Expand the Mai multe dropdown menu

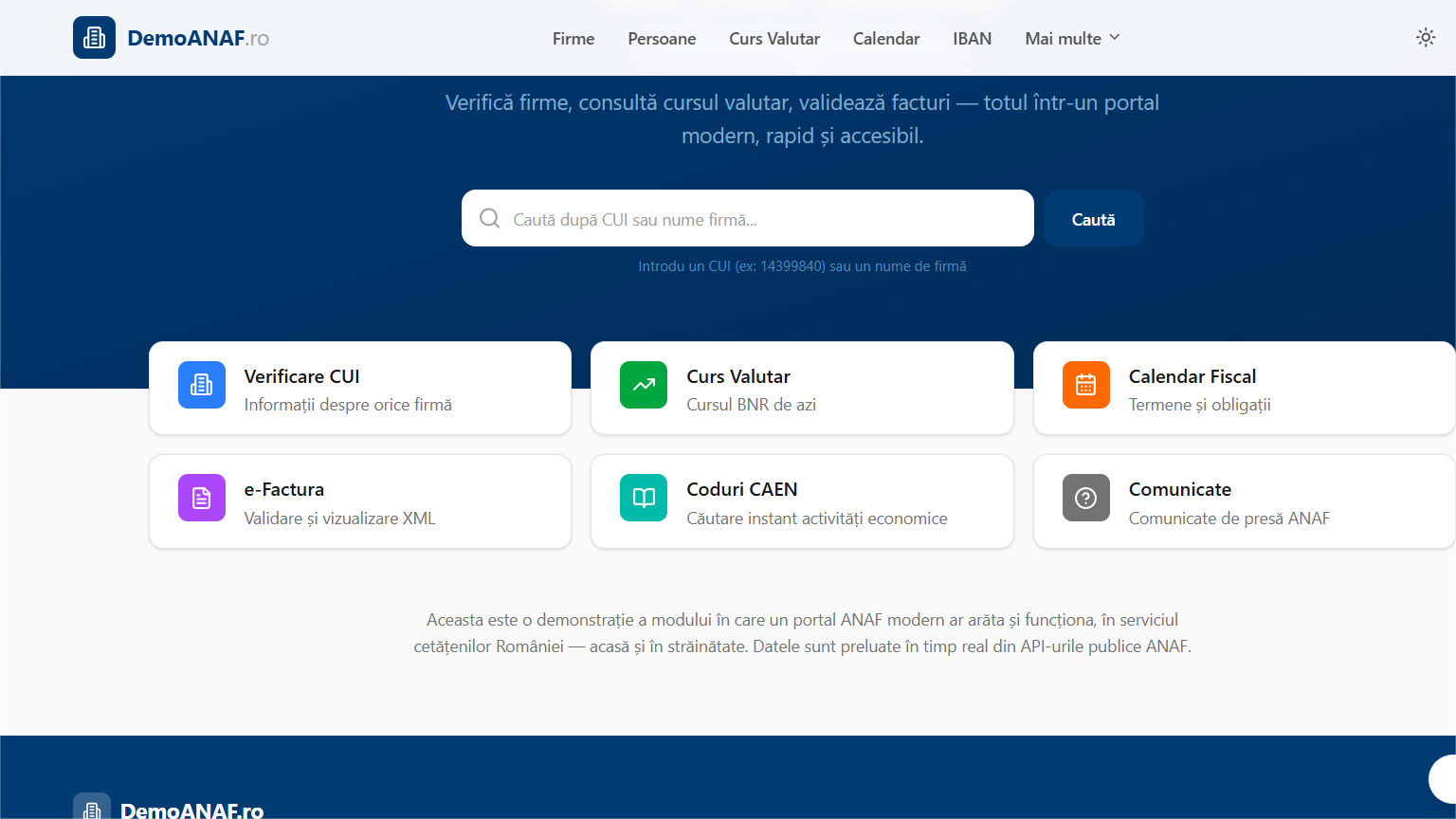coord(1072,39)
